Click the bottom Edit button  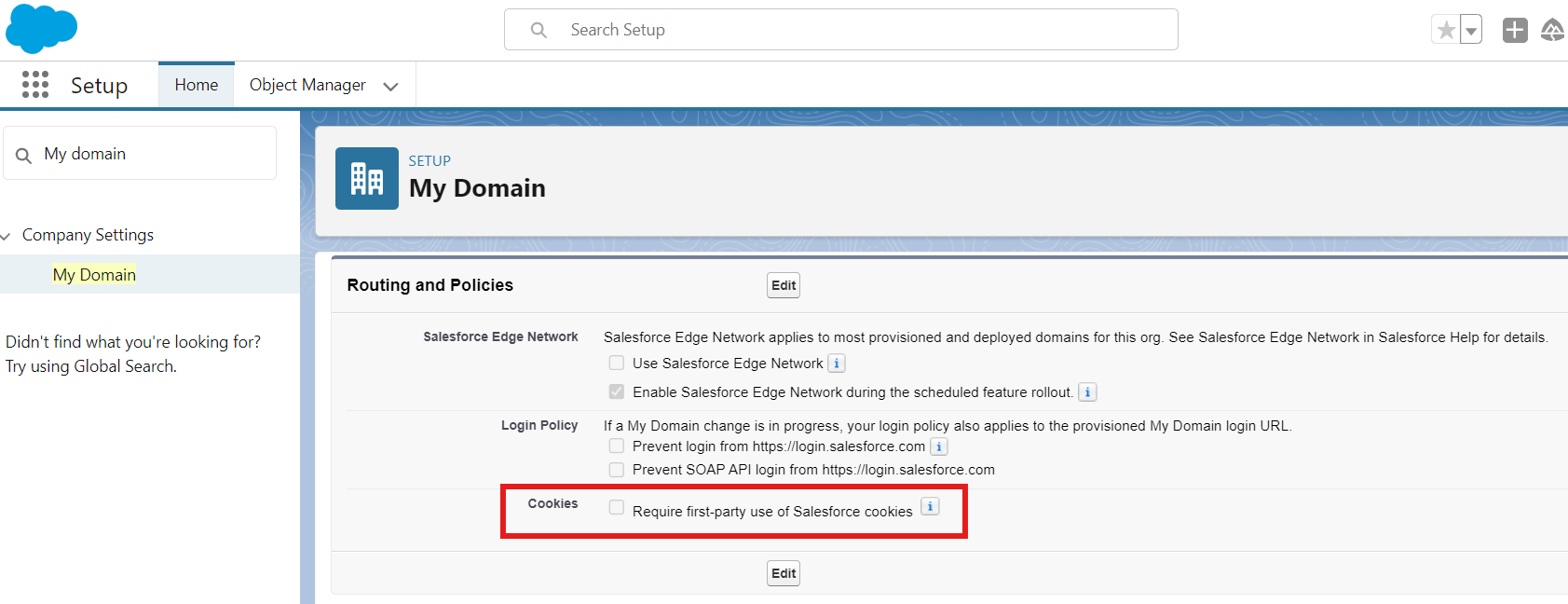coord(784,573)
